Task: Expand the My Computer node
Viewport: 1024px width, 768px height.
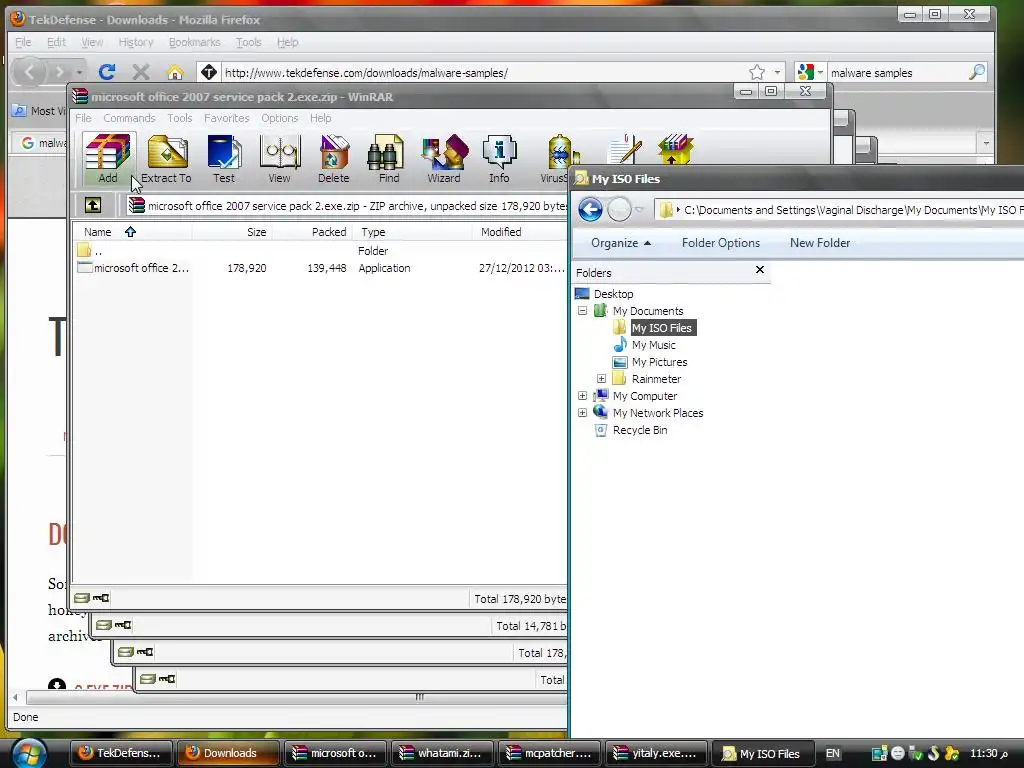Action: click(583, 396)
